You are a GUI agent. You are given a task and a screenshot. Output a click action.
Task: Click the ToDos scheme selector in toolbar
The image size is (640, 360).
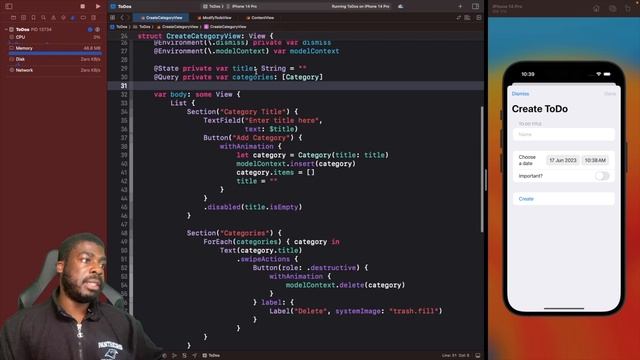[213, 7]
